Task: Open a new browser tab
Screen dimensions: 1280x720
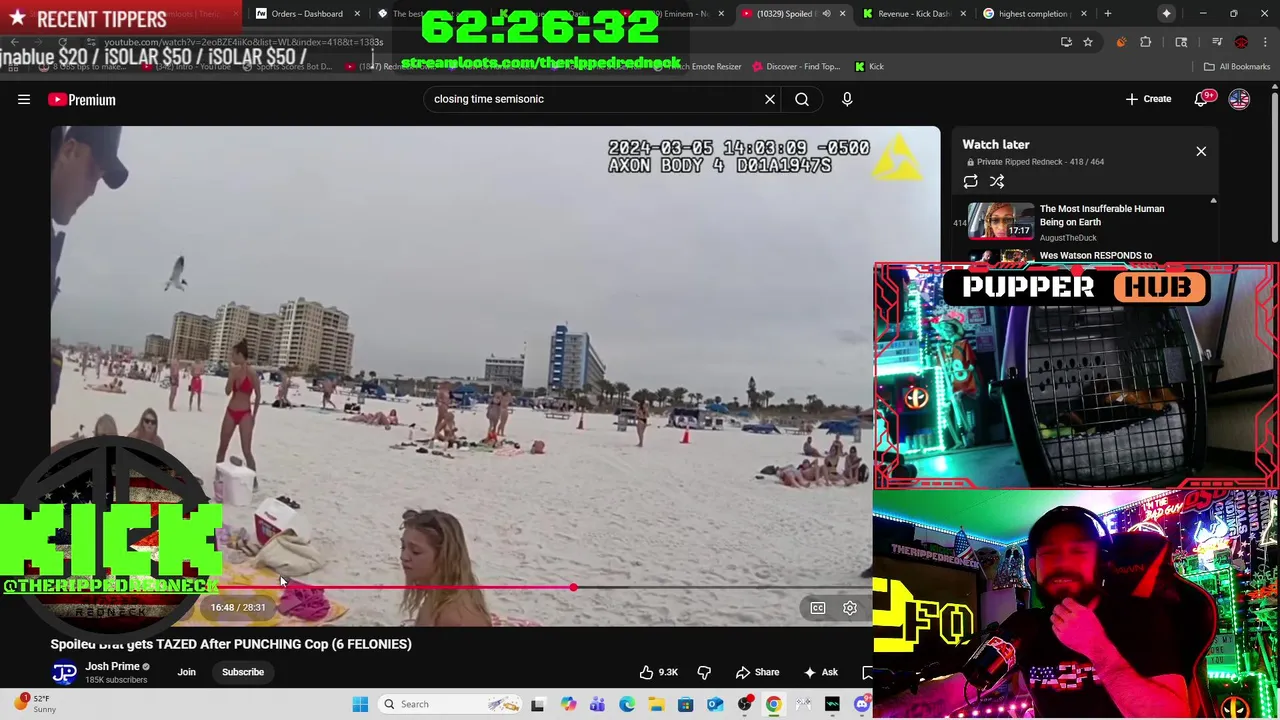Action: point(1107,14)
